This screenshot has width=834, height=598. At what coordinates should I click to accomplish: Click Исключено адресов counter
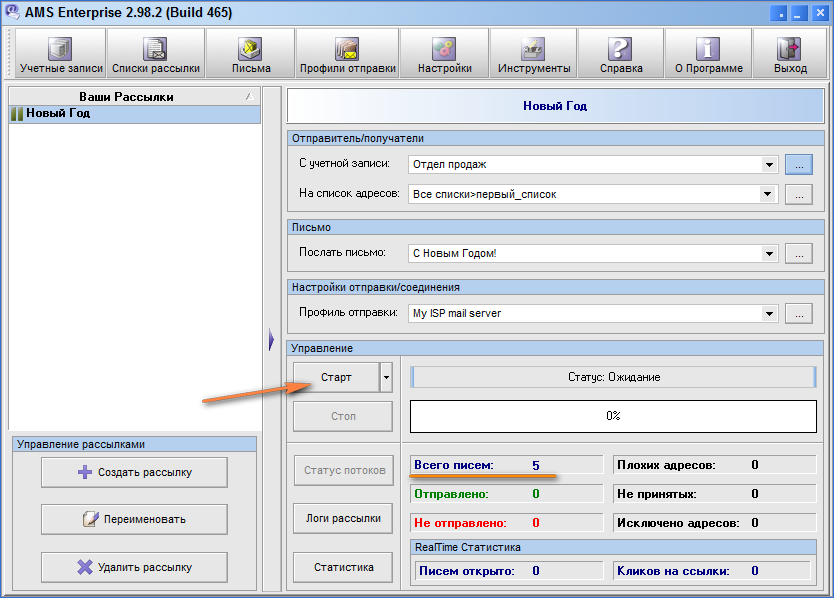click(715, 523)
